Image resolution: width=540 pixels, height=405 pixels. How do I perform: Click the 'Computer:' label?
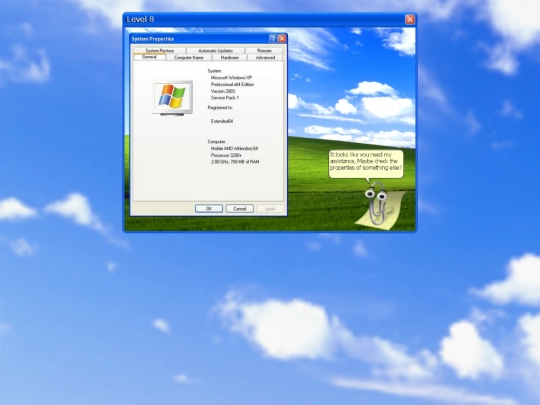217,142
